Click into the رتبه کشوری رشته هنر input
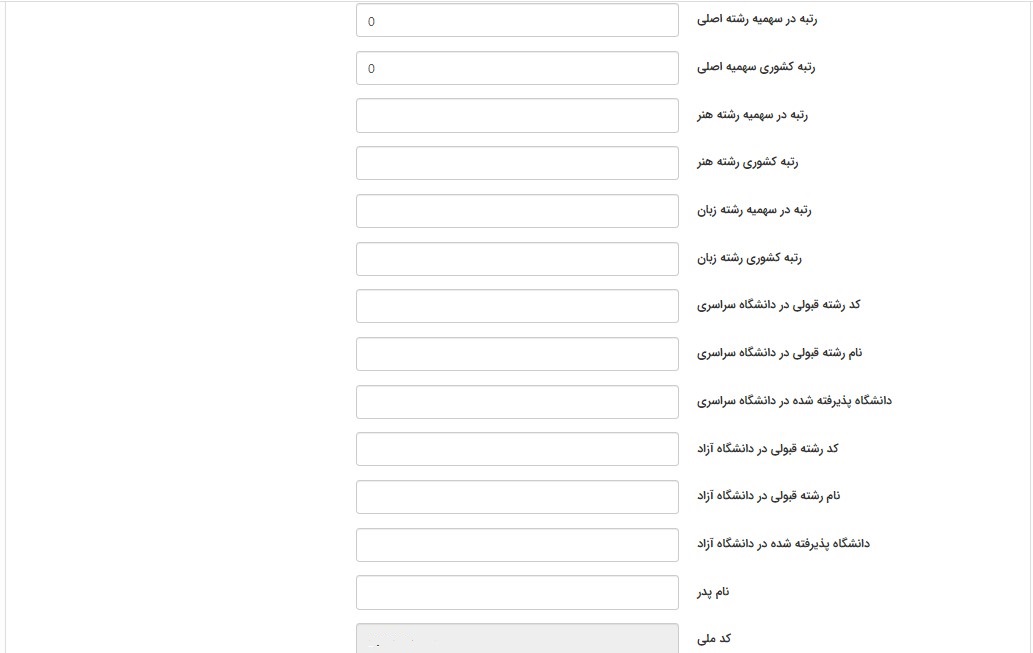The image size is (1033, 653). coord(517,163)
